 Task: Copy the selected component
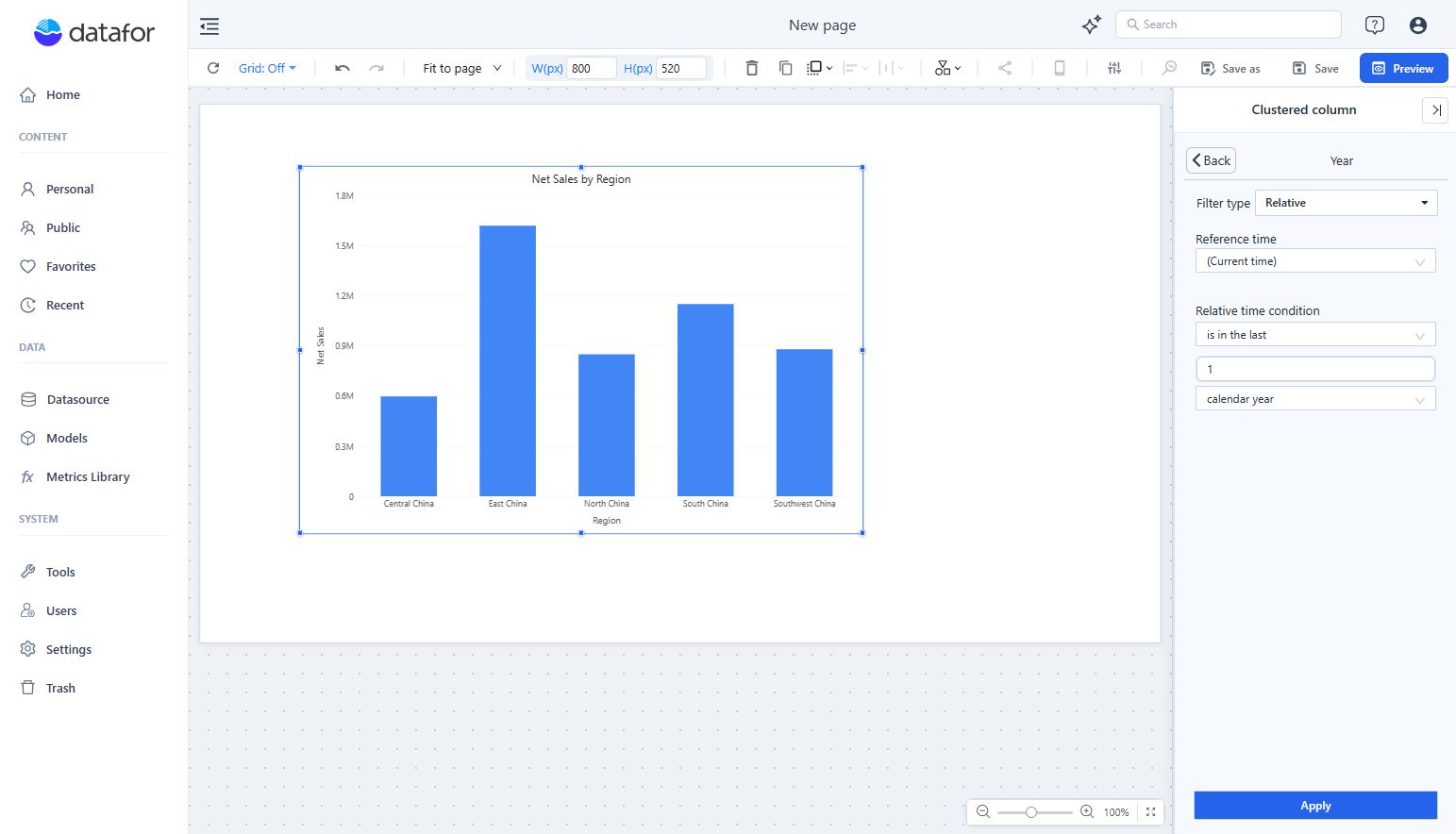coord(785,68)
